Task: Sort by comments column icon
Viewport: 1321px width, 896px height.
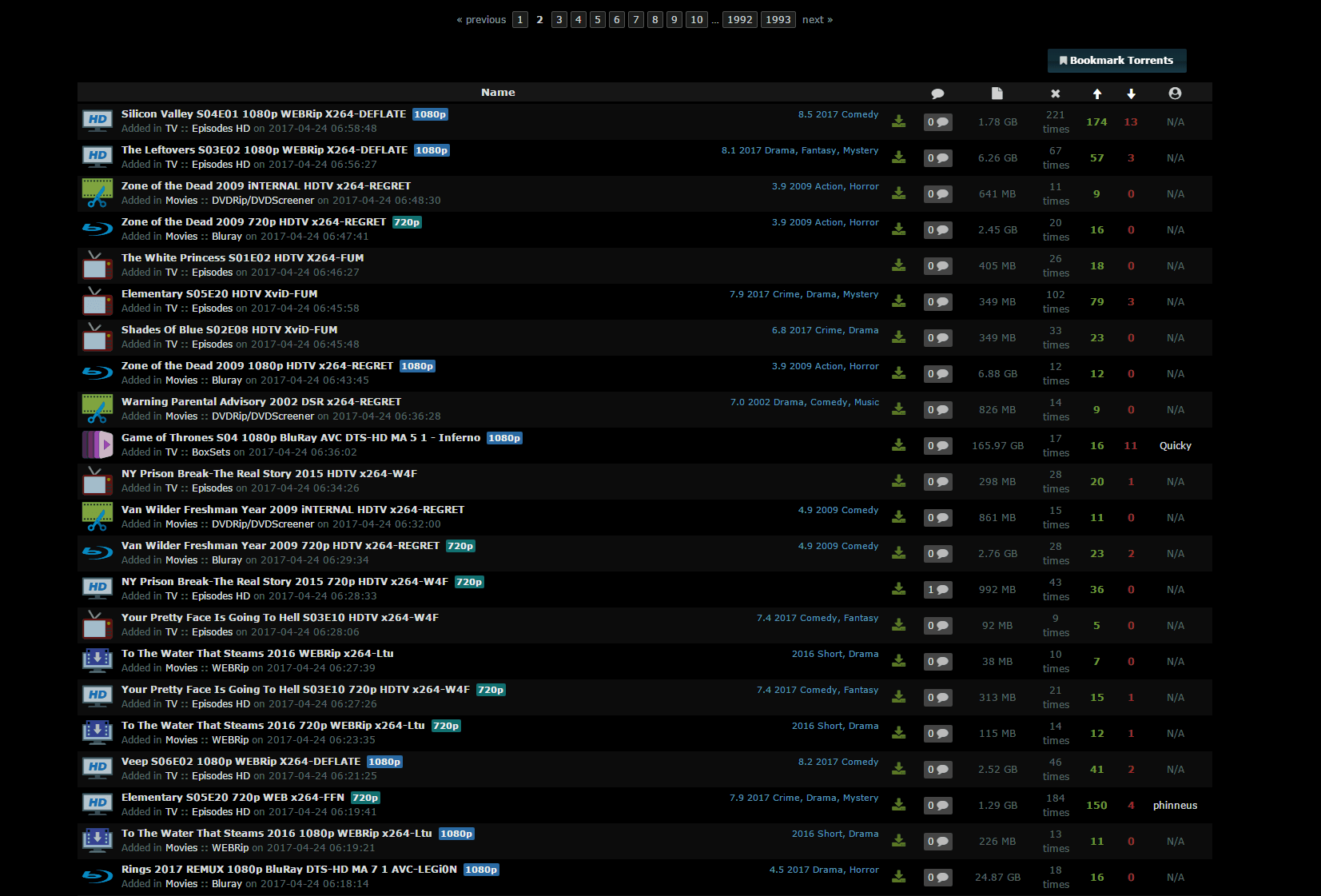Action: tap(937, 94)
